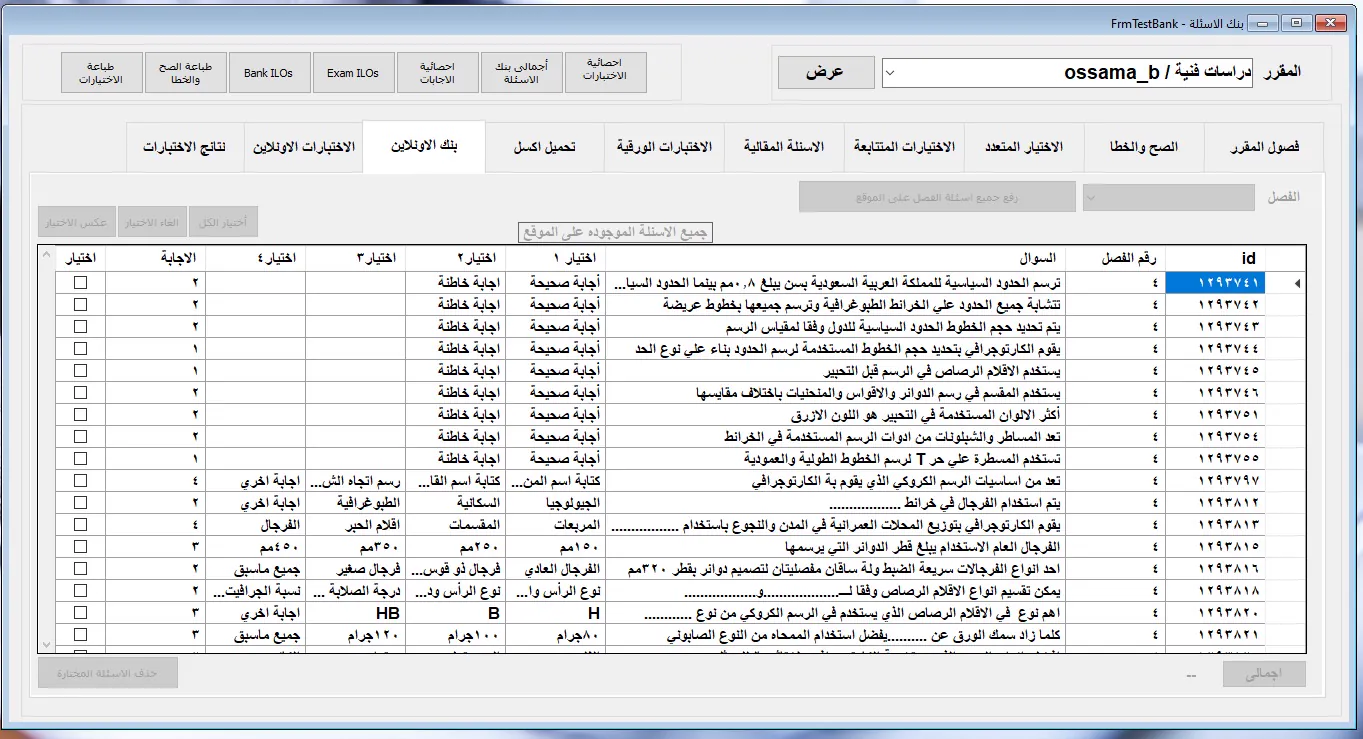
Task: Click جميع الاسئلة الموجوده على الموقع button
Action: 616,232
